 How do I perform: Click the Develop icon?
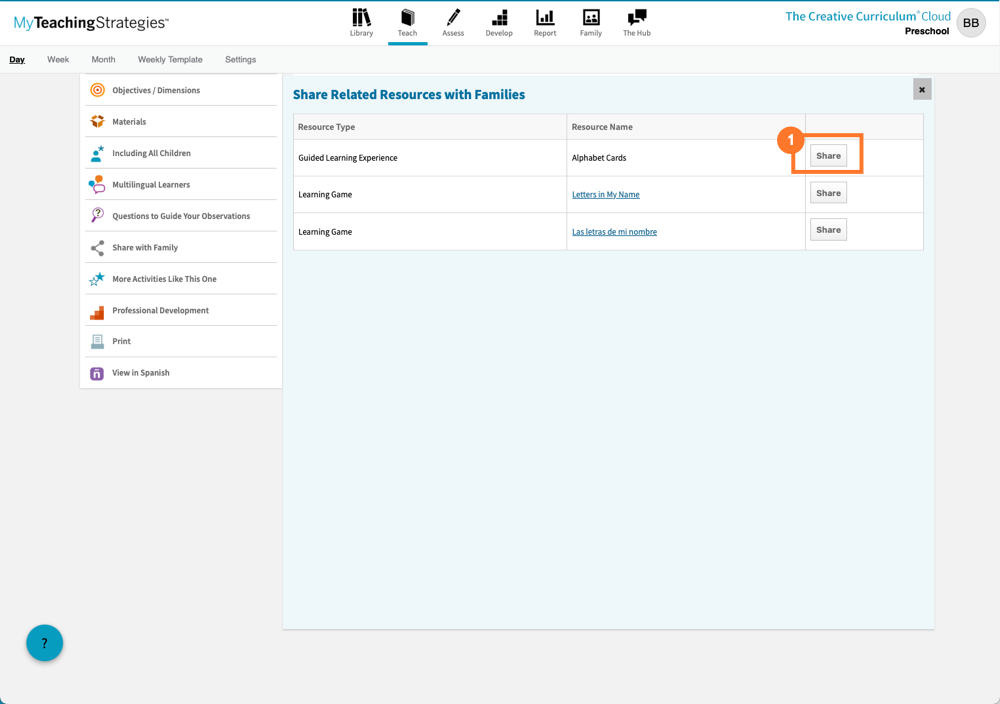tap(499, 22)
